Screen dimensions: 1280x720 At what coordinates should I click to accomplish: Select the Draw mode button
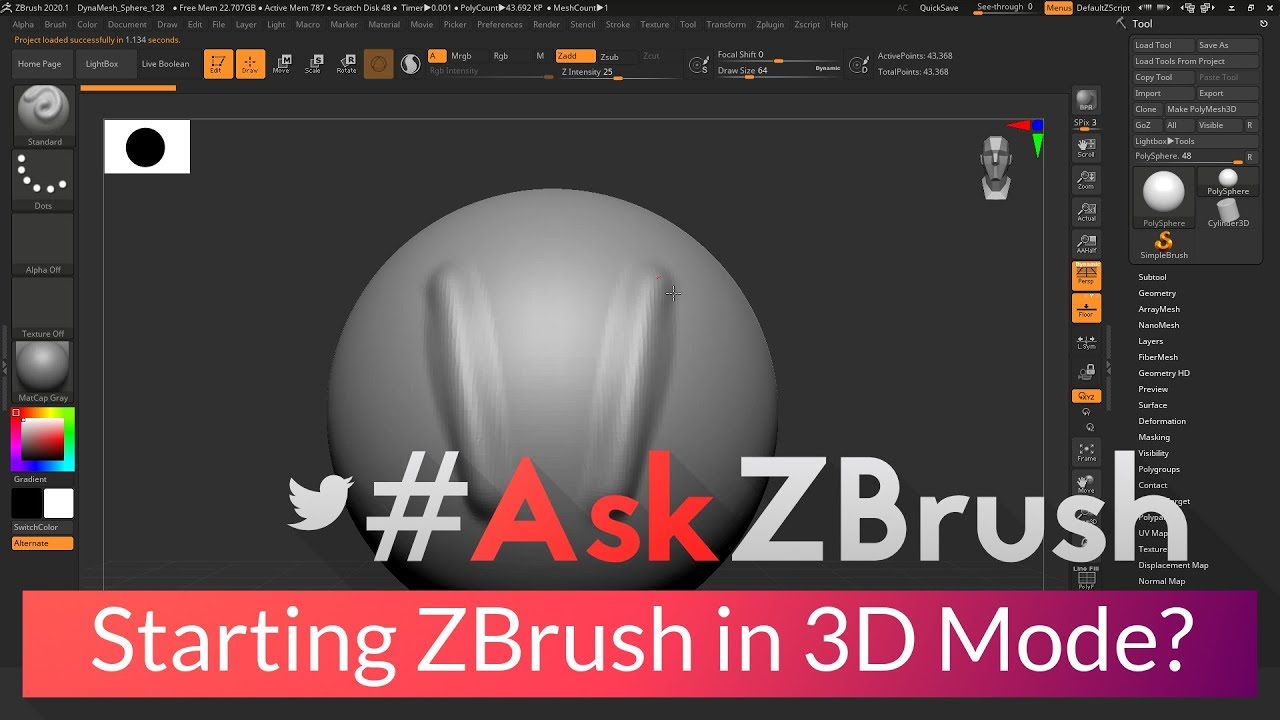click(x=251, y=64)
